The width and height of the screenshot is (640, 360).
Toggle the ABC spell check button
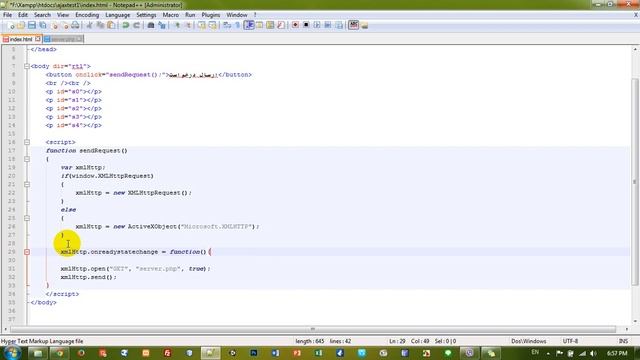click(x=353, y=25)
